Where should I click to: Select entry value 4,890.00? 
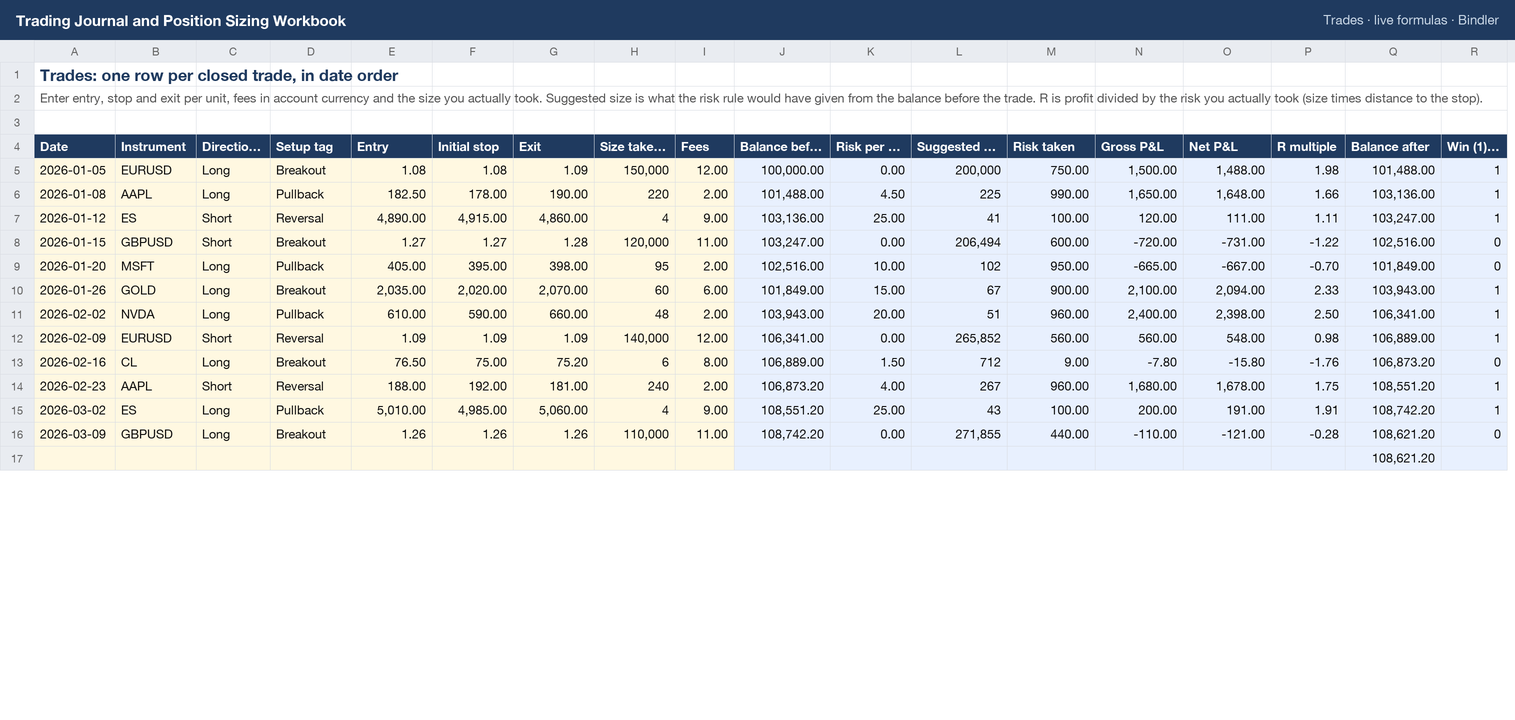[391, 218]
